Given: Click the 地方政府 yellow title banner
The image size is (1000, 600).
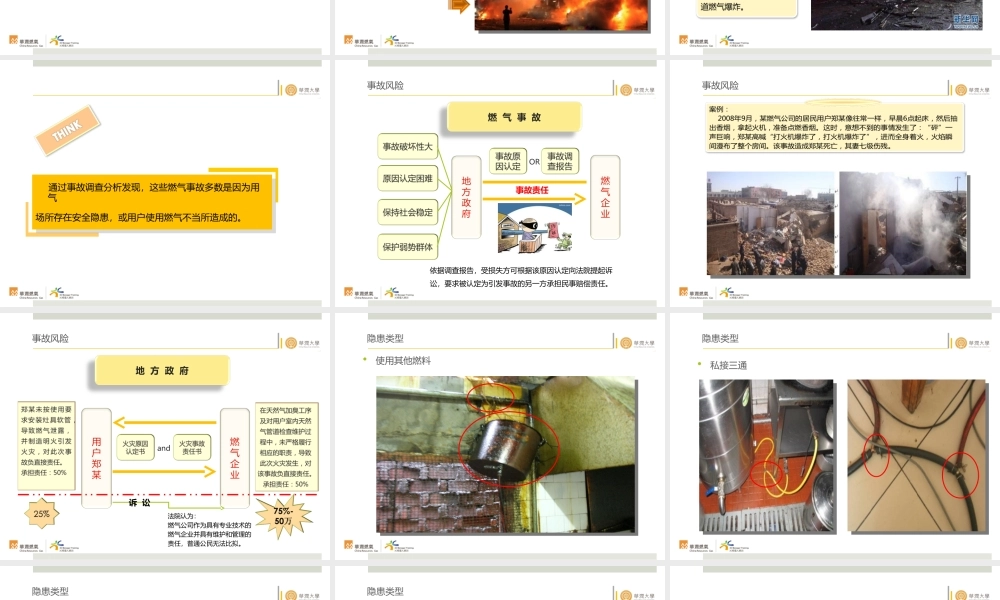Looking at the screenshot, I should (x=160, y=370).
